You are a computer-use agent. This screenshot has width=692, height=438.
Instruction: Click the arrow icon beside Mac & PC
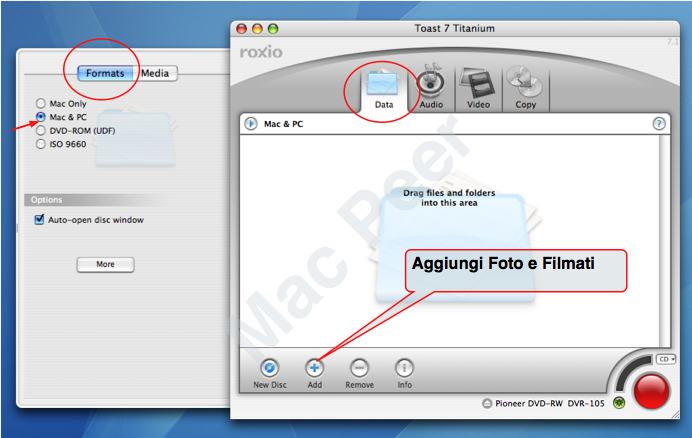coord(251,124)
